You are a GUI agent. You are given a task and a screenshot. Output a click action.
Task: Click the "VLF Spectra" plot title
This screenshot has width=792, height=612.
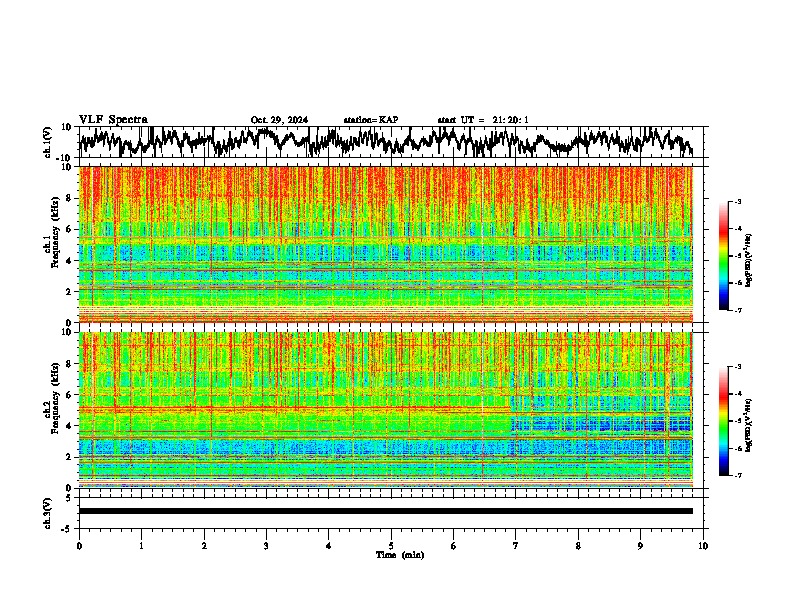click(113, 120)
